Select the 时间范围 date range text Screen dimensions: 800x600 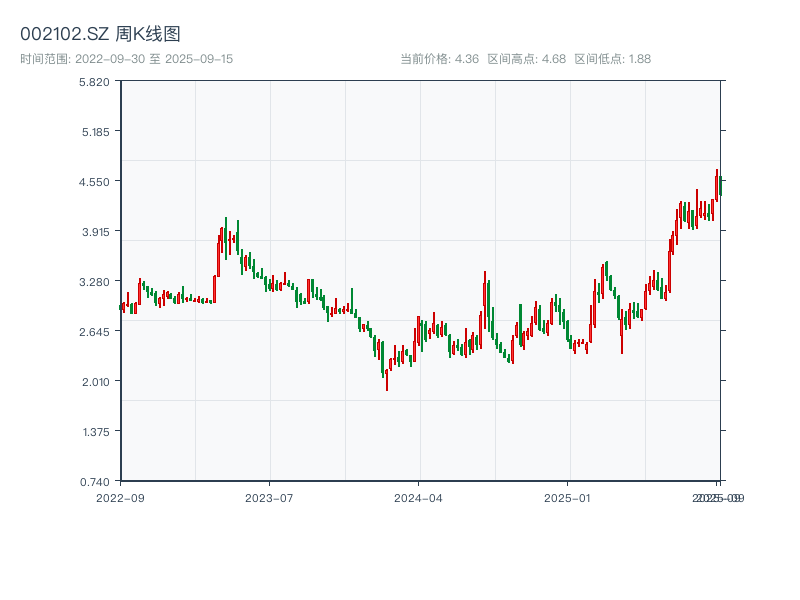click(127, 59)
